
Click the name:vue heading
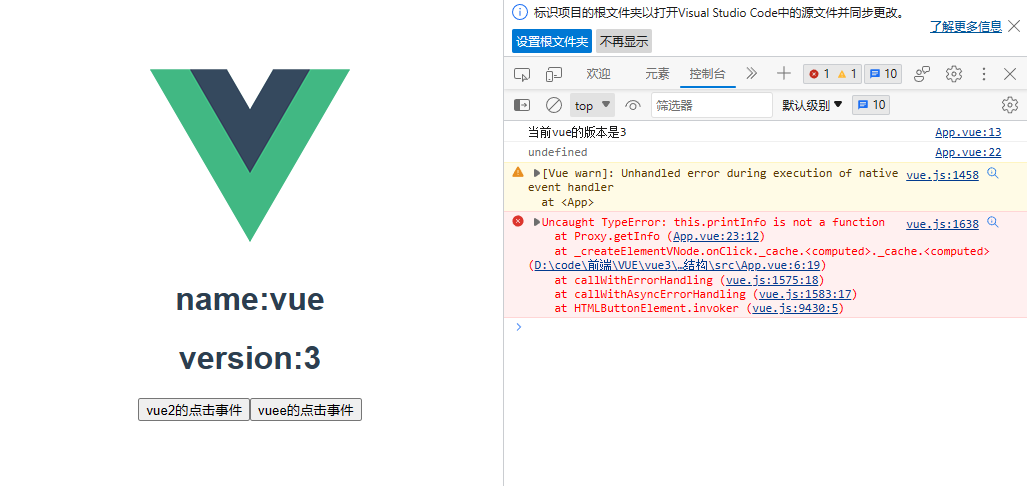tap(250, 300)
